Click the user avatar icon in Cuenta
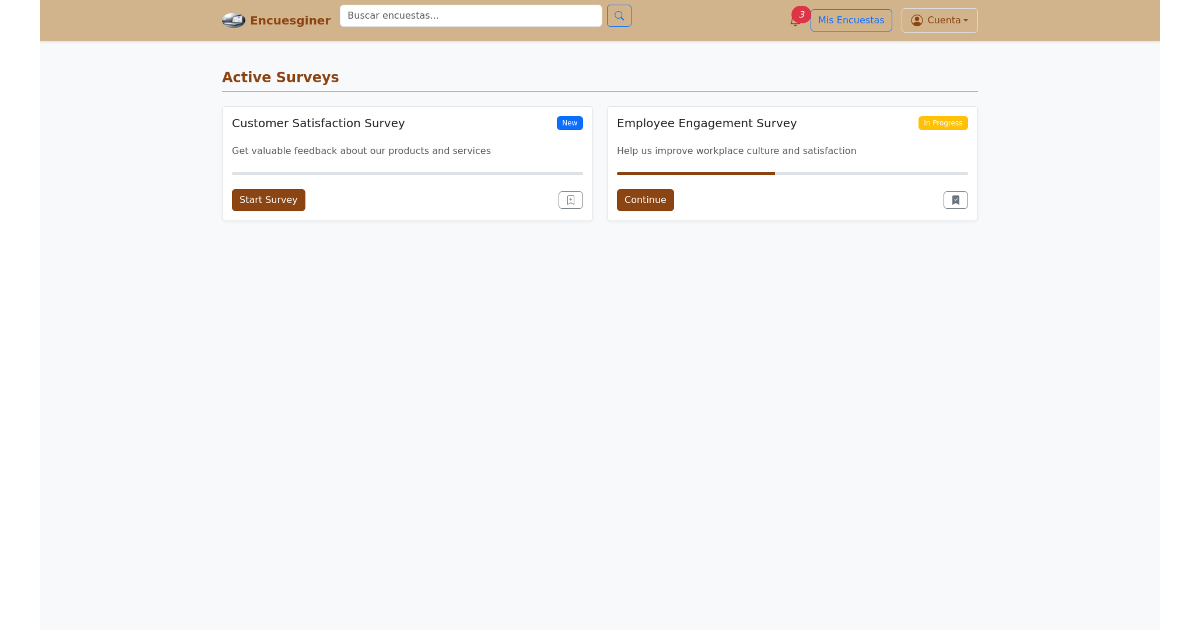The width and height of the screenshot is (1200, 630). 917,20
